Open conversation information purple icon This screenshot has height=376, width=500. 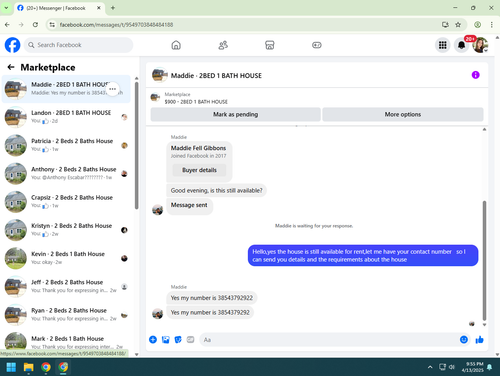click(475, 75)
